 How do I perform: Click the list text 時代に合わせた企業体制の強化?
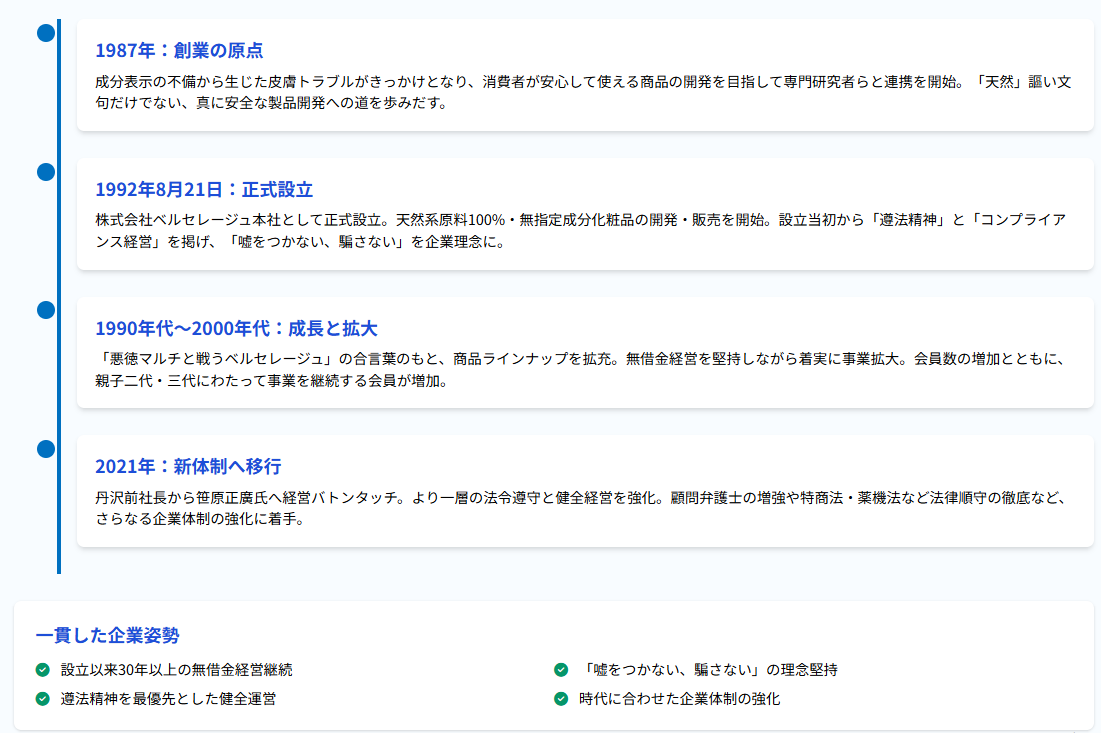pos(680,699)
